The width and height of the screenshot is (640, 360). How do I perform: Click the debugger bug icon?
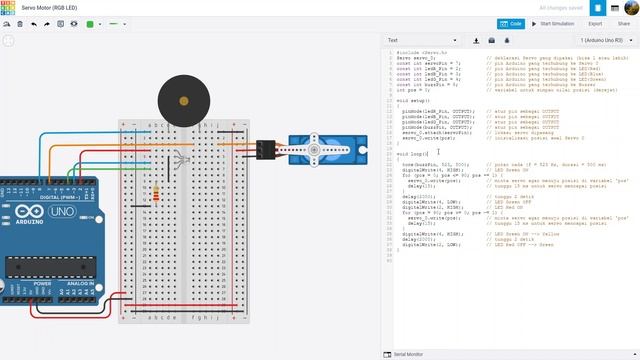point(507,40)
